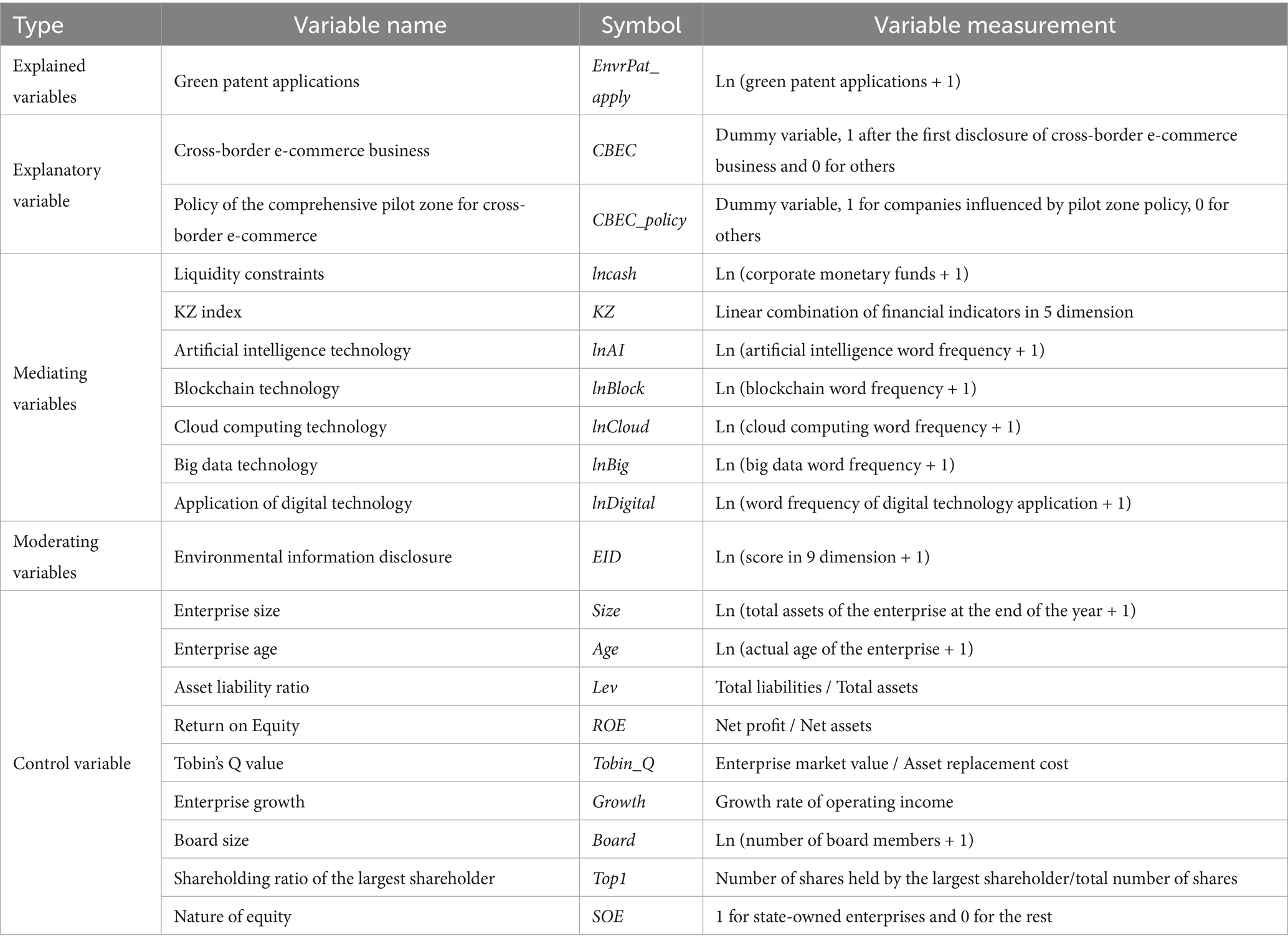This screenshot has width=1288, height=946.
Task: Click the 'Cross-border e-commerce business' cell
Action: click(x=301, y=151)
